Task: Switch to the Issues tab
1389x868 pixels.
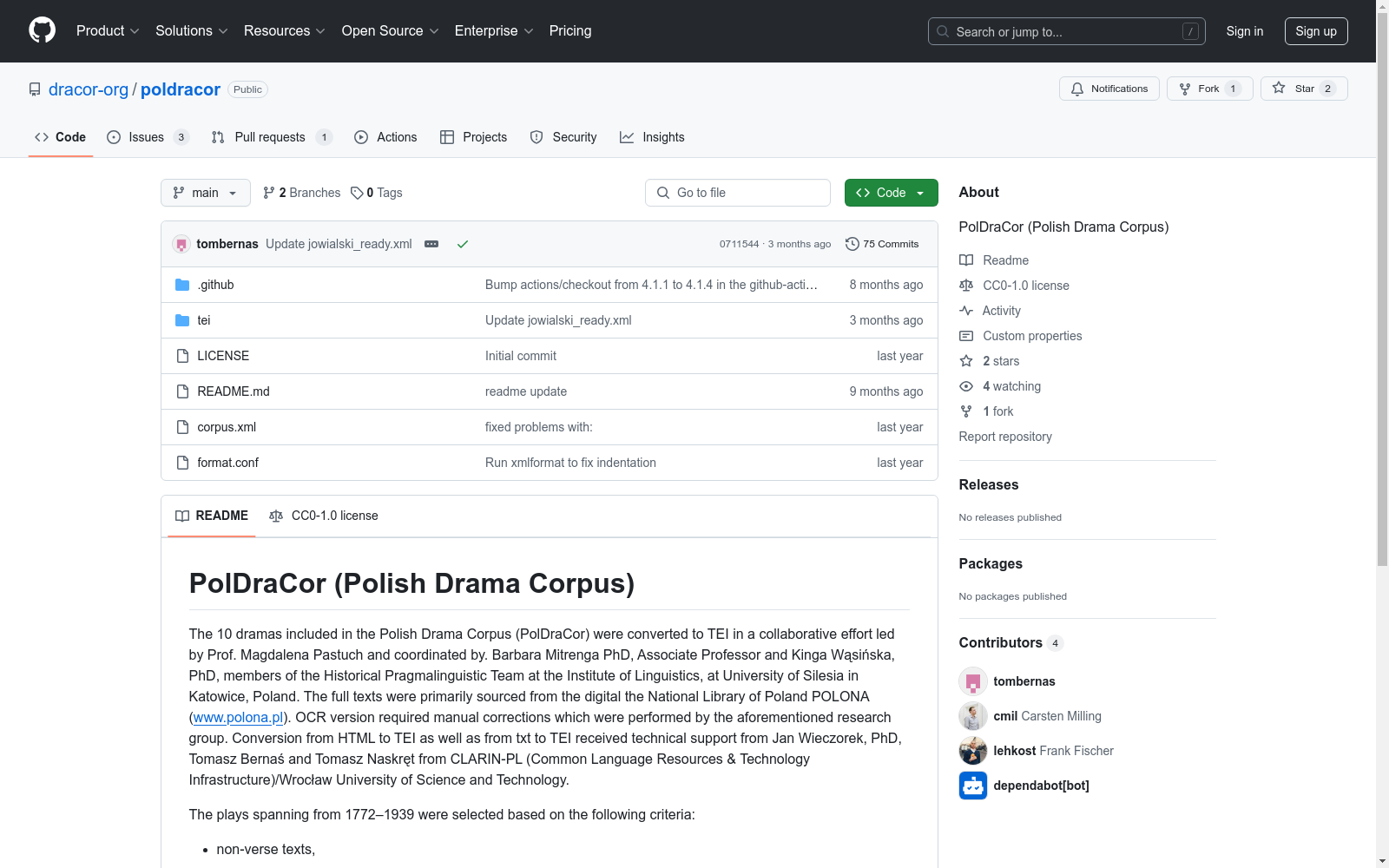Action: click(x=148, y=137)
